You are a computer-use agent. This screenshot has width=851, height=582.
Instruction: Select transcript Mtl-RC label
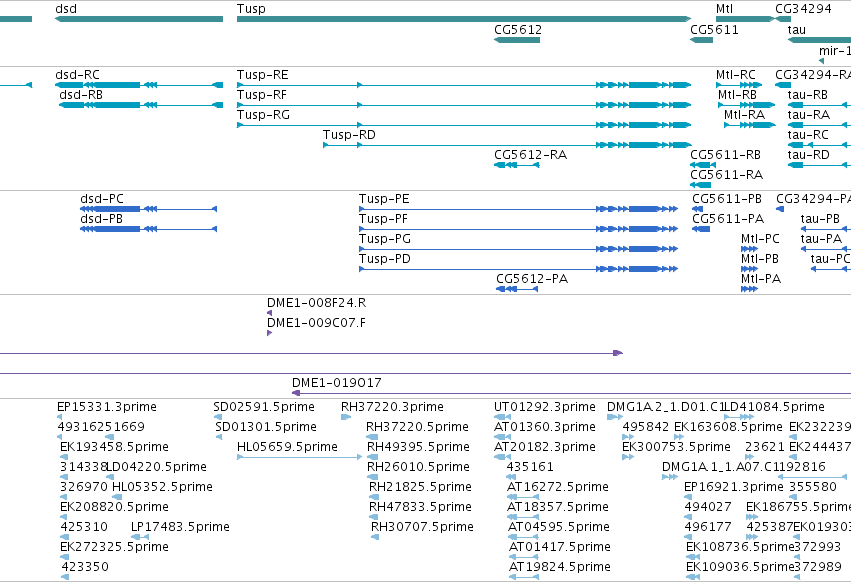pyautogui.click(x=736, y=75)
